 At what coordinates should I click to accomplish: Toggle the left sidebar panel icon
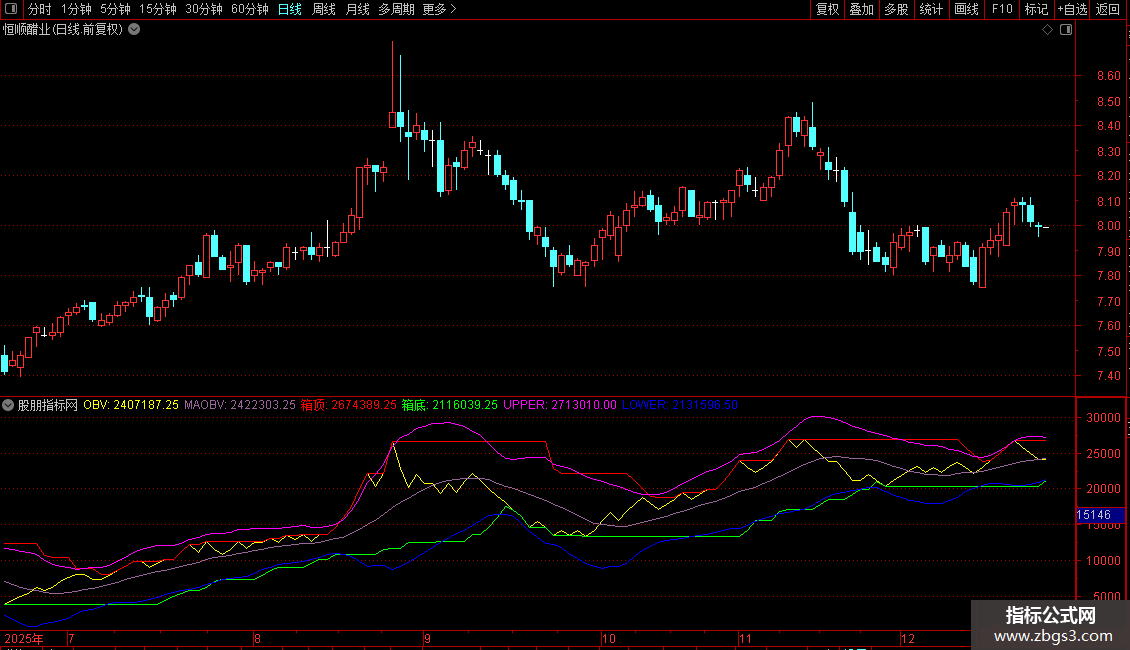[11, 9]
